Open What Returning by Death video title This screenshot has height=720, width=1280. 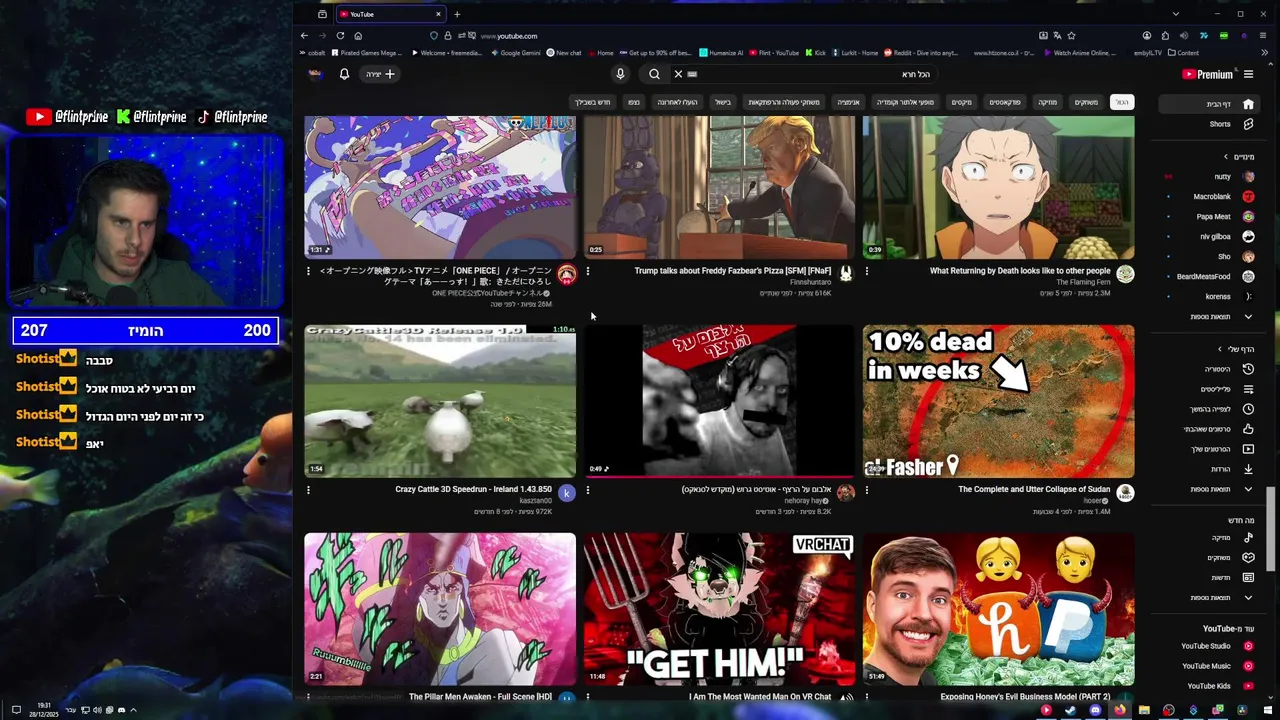[x=1020, y=271]
